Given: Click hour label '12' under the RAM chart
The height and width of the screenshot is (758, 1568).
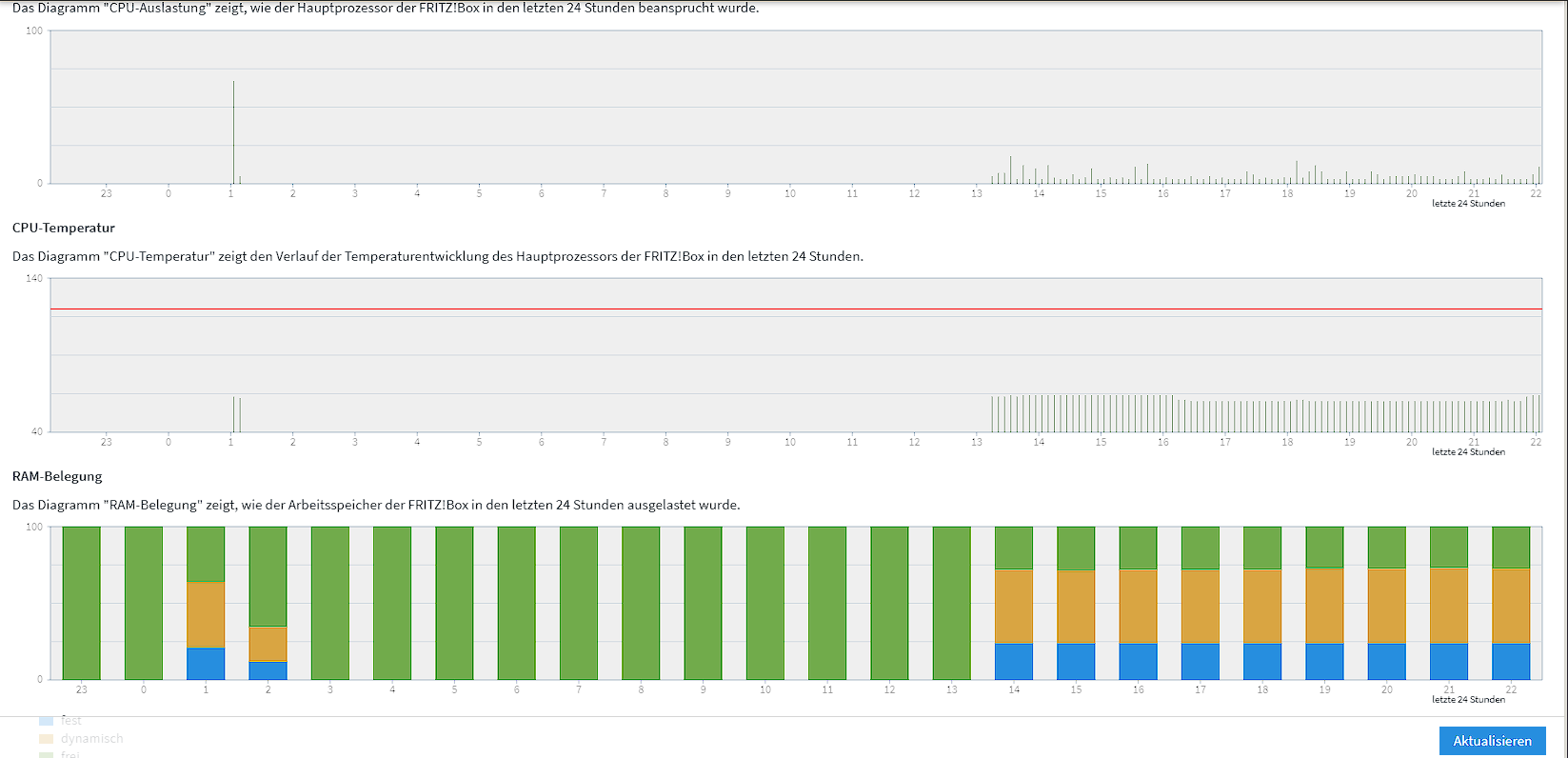Looking at the screenshot, I should (889, 689).
